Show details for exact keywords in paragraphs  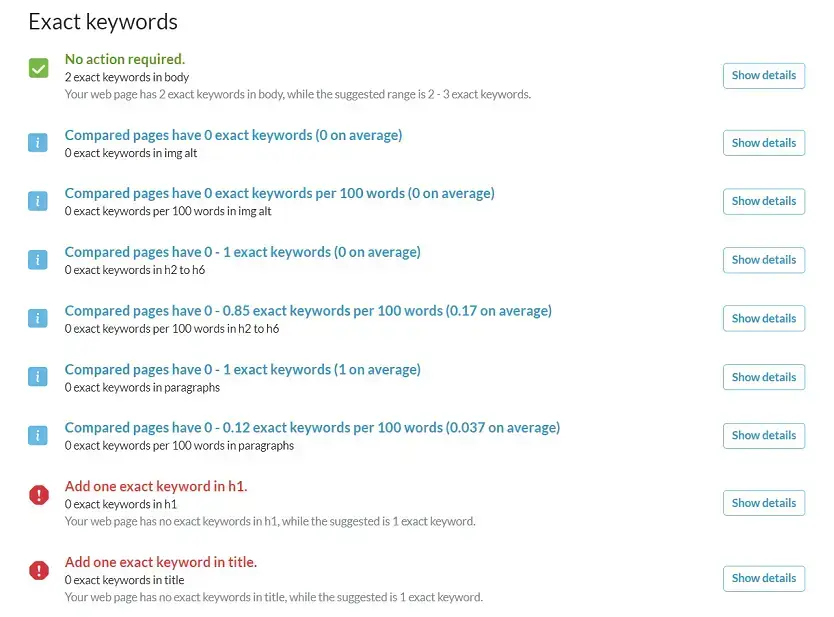(763, 377)
